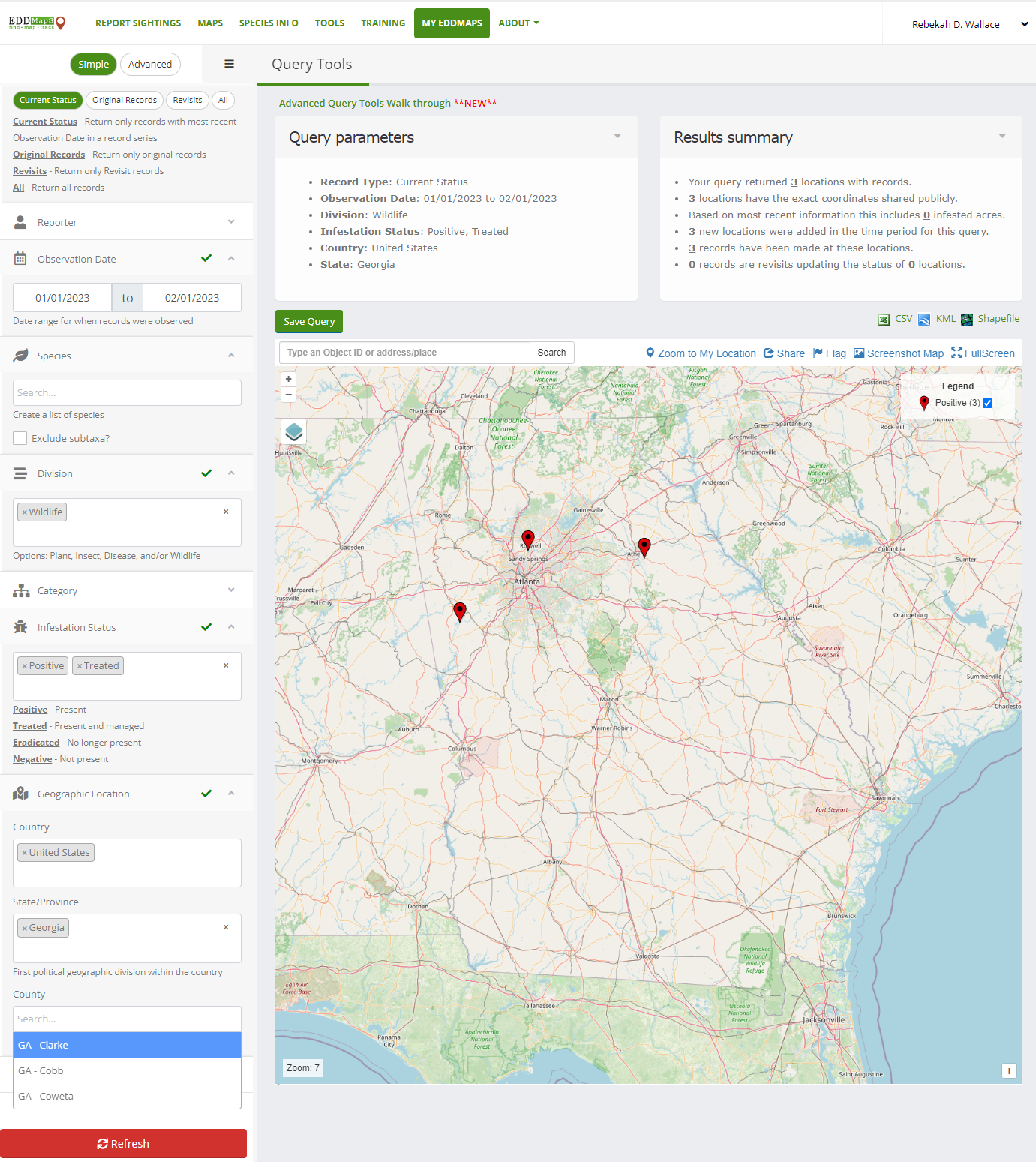1036x1162 pixels.
Task: Collapse the Species section
Action: (231, 355)
